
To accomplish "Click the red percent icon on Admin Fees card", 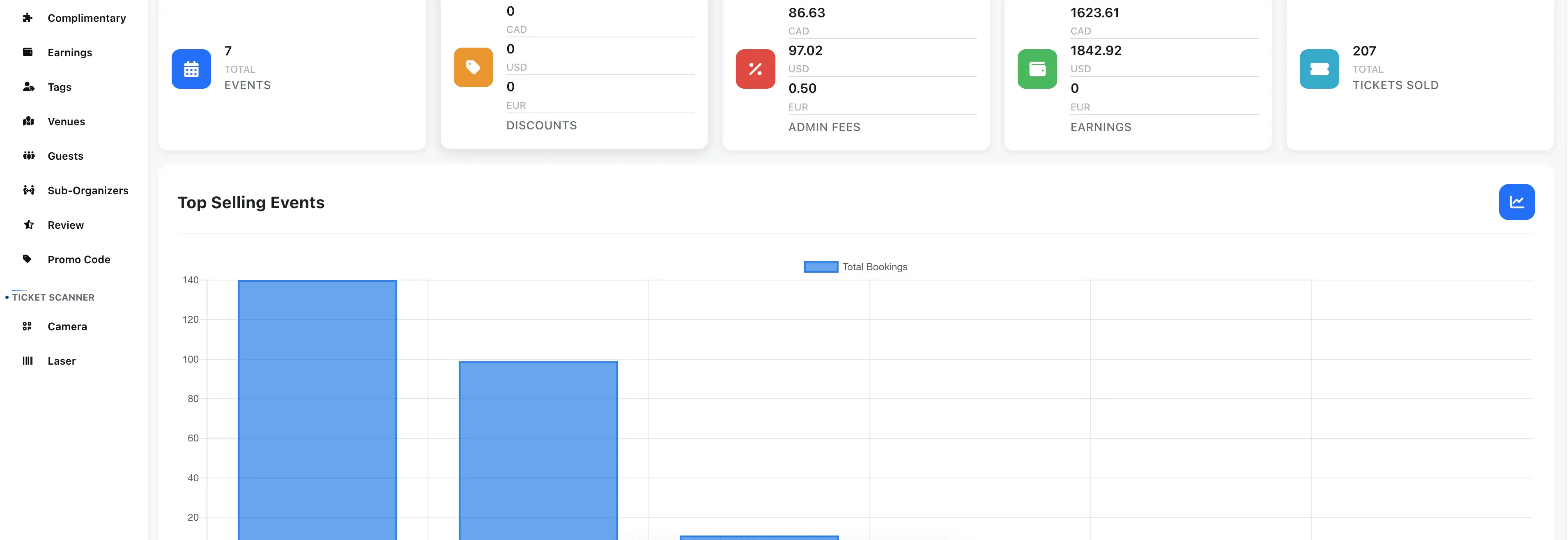I will point(755,69).
